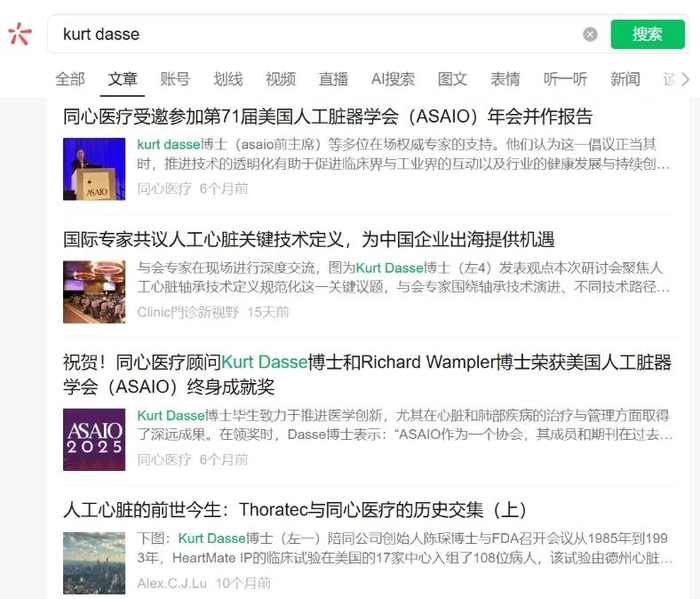Open article 同心医疗受邀参加第71届美国人工脏器学会

[x=328, y=116]
